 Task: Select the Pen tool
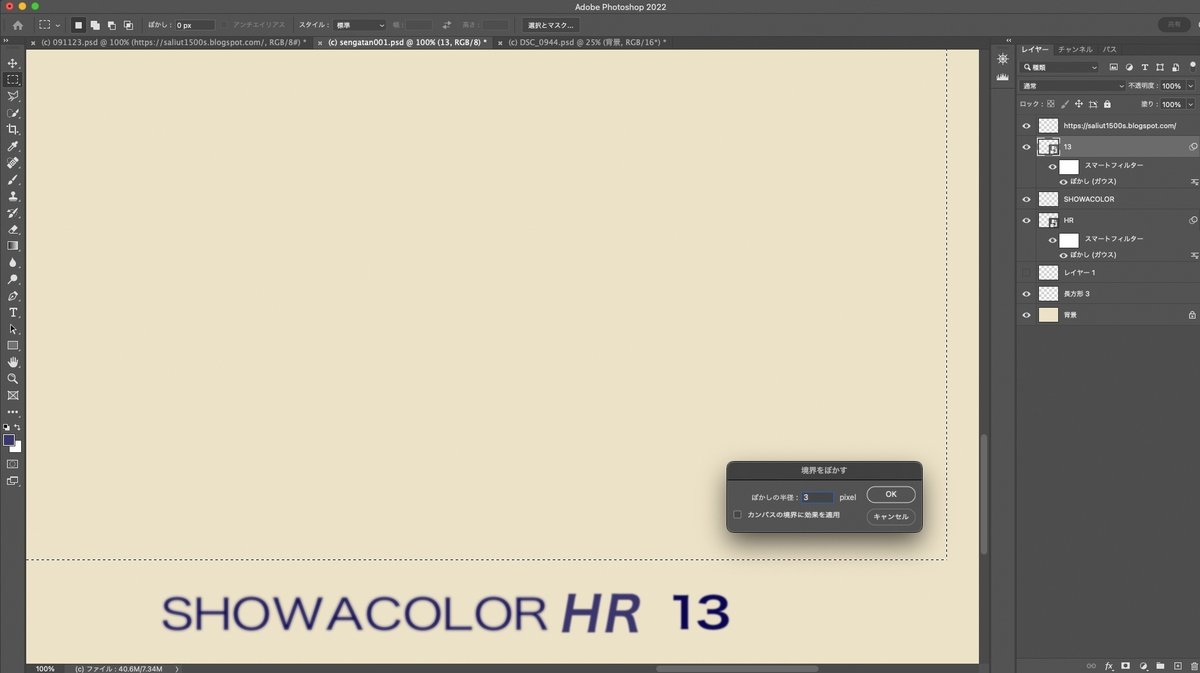click(x=13, y=296)
